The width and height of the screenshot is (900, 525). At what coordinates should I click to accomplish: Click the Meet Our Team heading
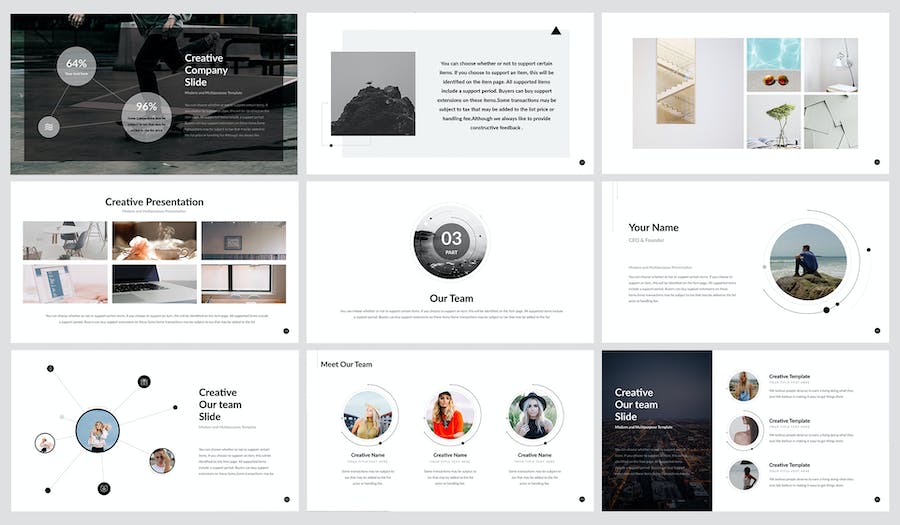coord(346,364)
